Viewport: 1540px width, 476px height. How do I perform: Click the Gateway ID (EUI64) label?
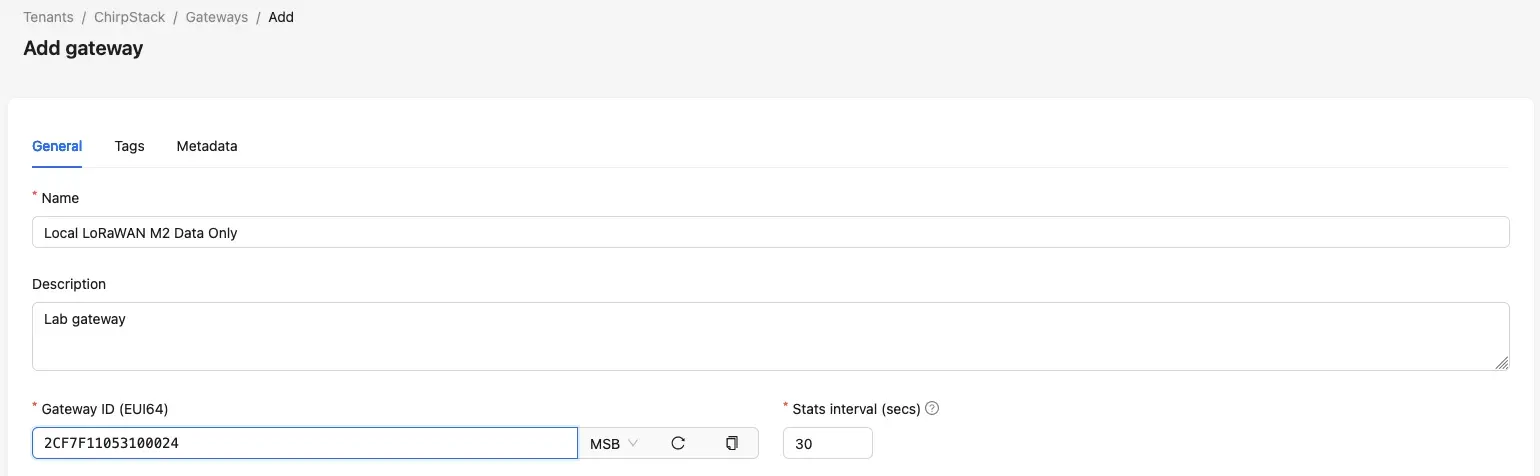coord(104,408)
